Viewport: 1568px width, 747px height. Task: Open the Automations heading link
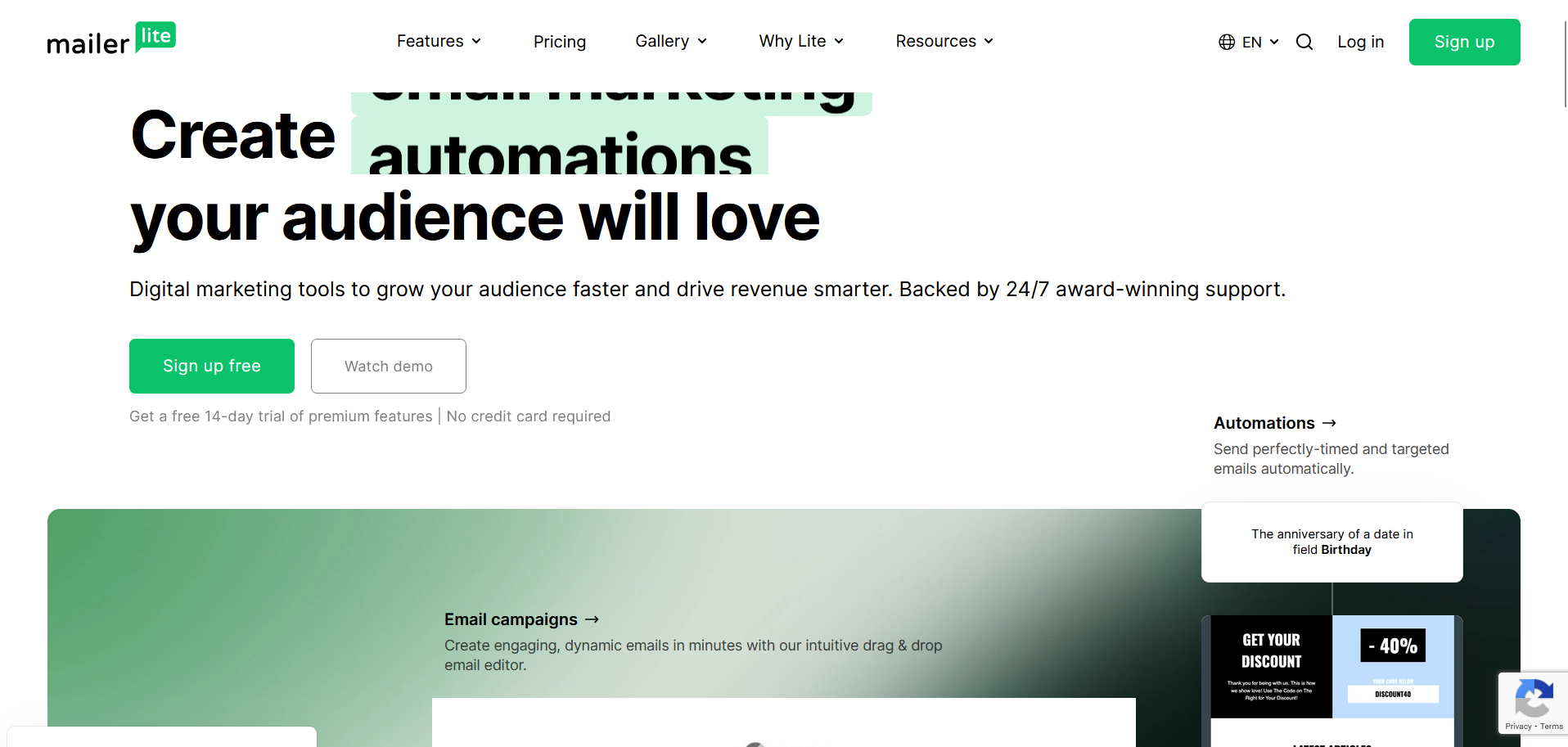(x=1274, y=423)
